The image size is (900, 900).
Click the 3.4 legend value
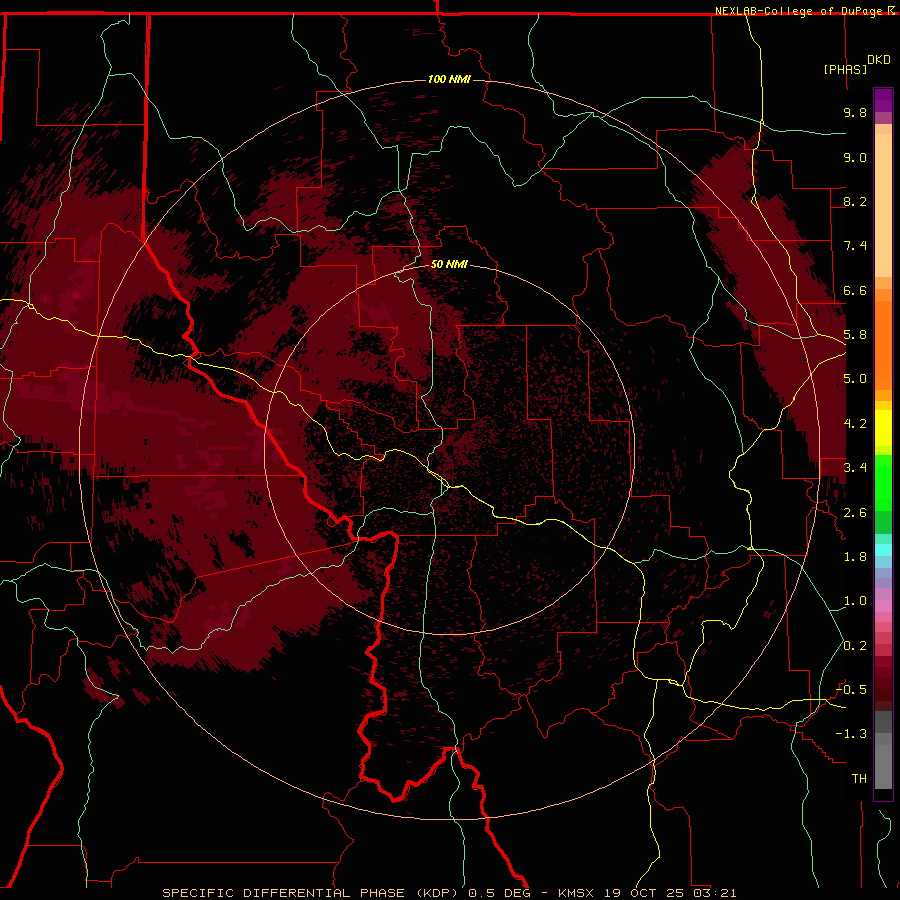click(855, 468)
